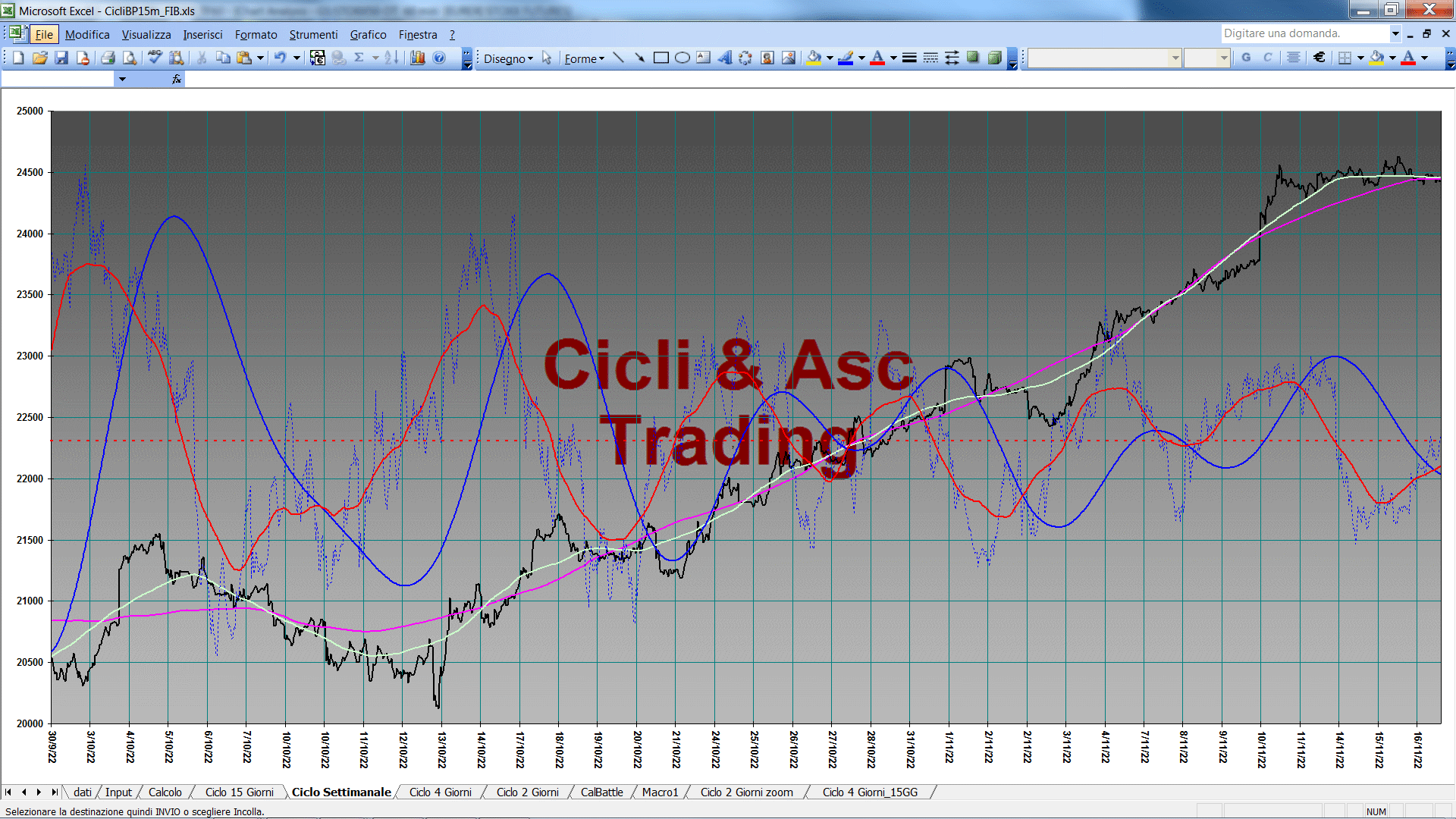Click the AutoSum sigma icon
Screen dimensions: 1456x819
pyautogui.click(x=359, y=58)
